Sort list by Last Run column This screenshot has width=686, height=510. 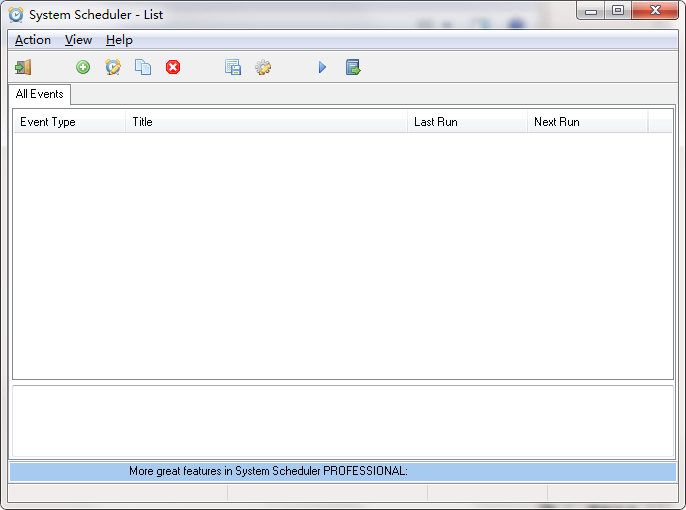click(467, 122)
